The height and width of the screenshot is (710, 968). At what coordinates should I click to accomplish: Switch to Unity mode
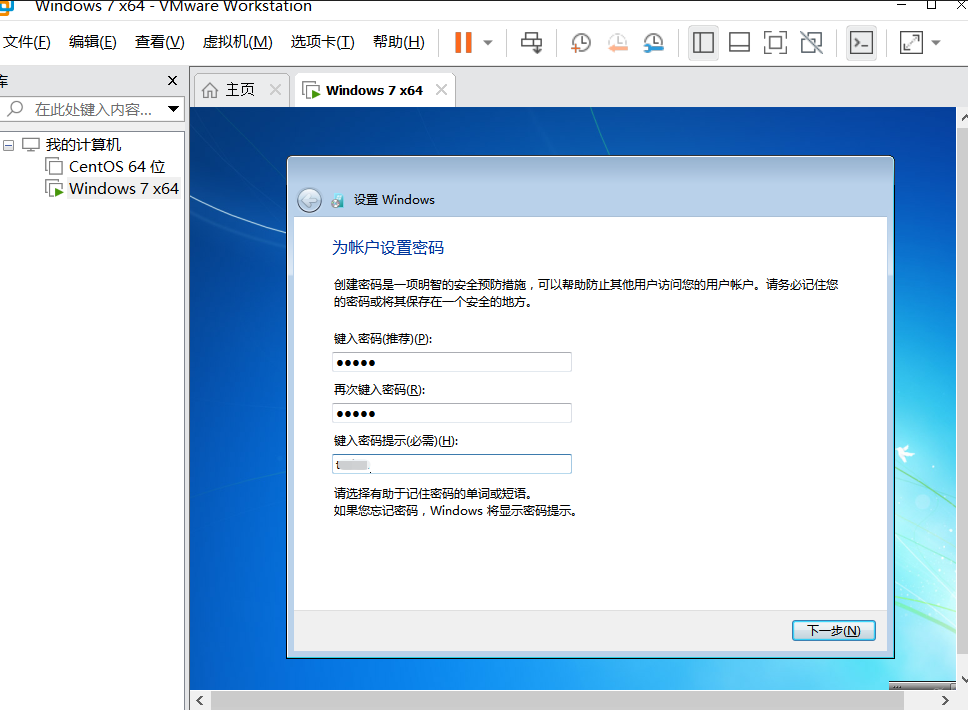coord(811,42)
